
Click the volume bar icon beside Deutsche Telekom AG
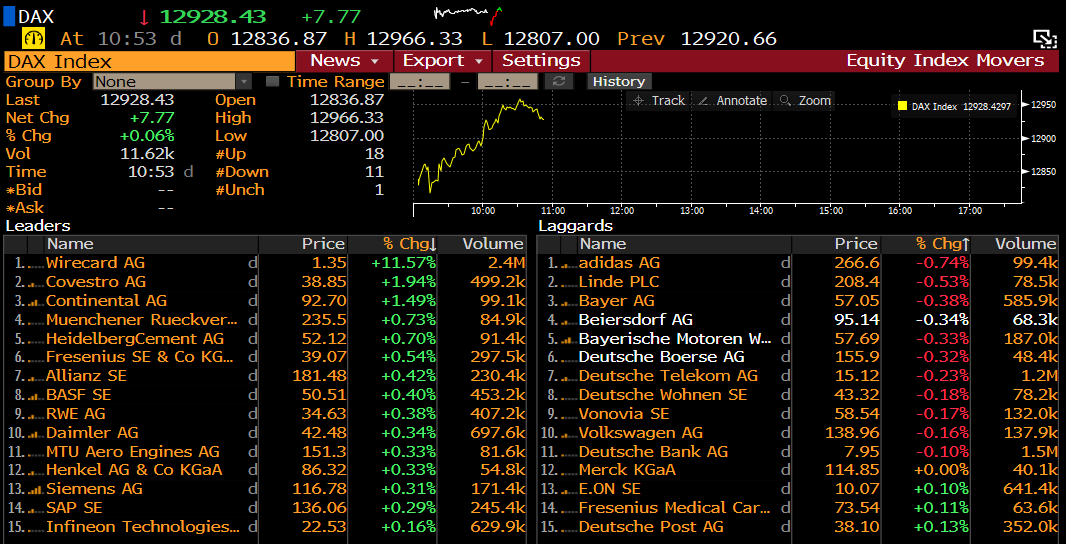568,377
